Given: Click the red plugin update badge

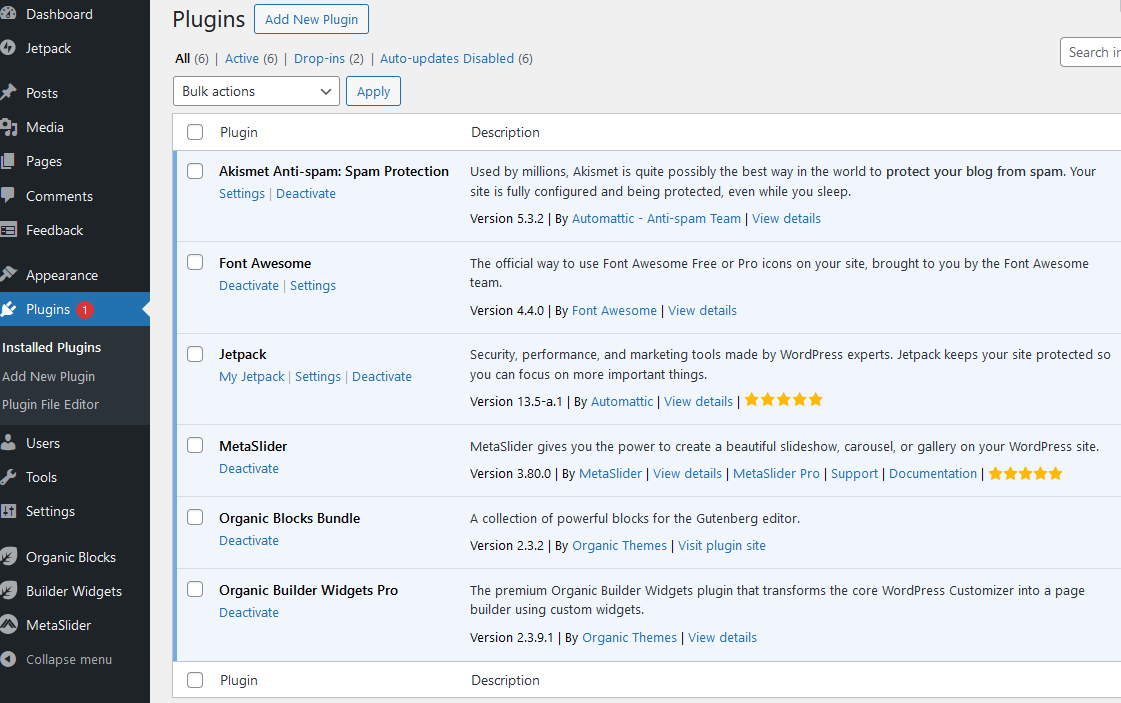Looking at the screenshot, I should point(84,310).
